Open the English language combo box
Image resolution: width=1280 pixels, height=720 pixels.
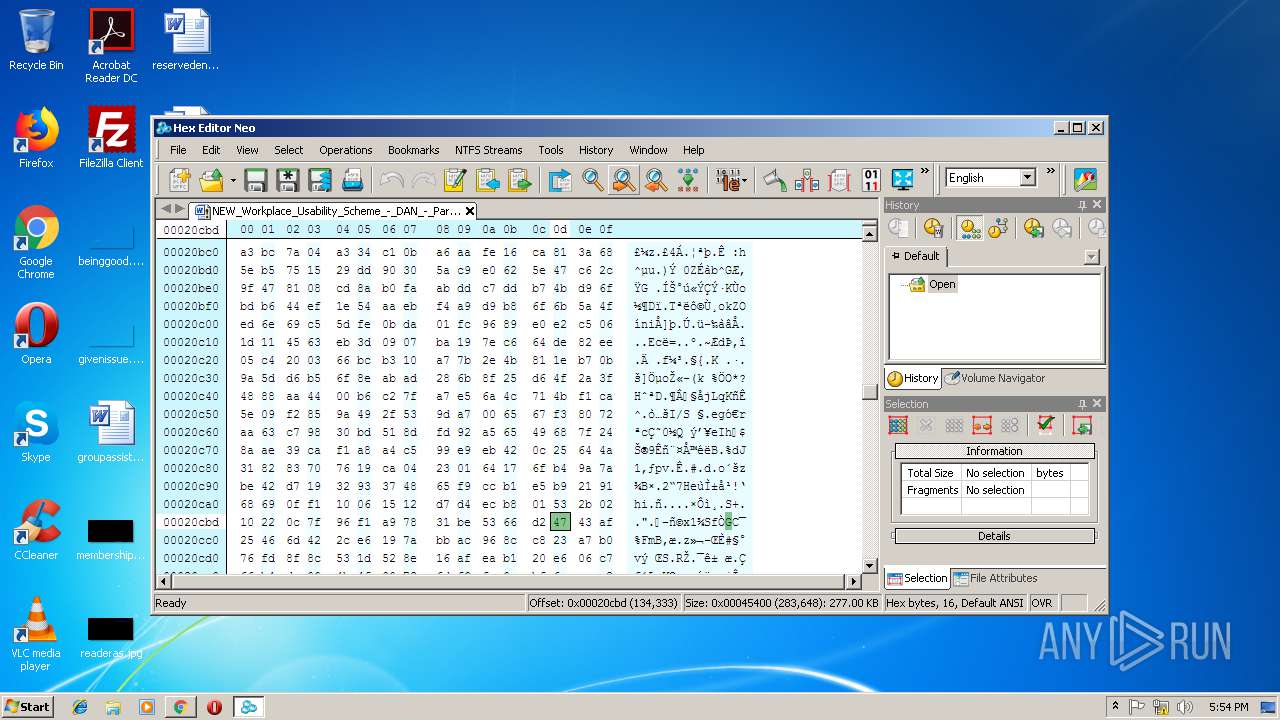tap(990, 178)
